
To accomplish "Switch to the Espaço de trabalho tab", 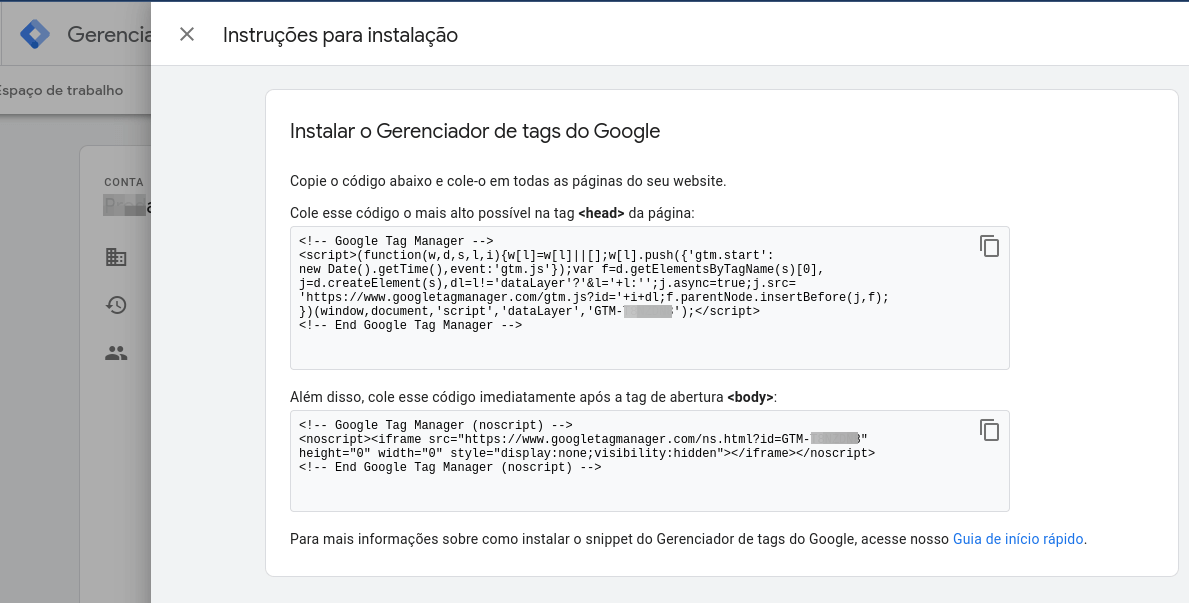I will 61,90.
